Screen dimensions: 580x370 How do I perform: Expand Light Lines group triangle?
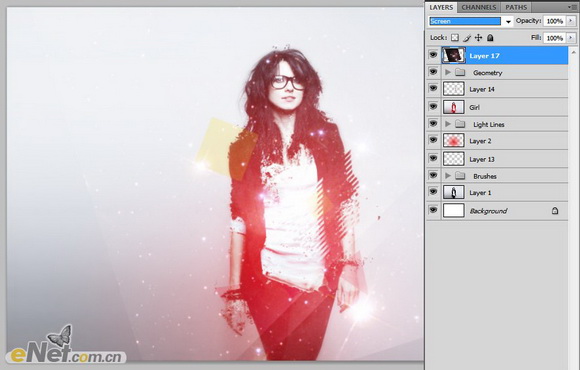[x=448, y=124]
